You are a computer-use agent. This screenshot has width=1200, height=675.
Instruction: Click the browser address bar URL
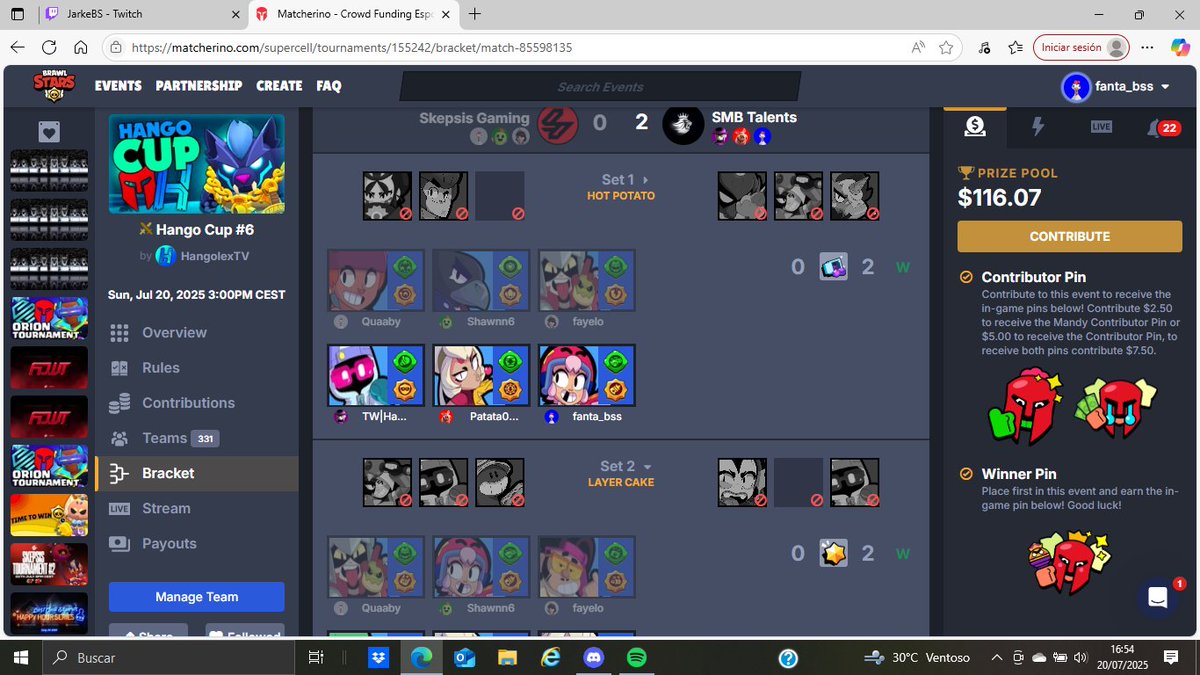[x=352, y=47]
